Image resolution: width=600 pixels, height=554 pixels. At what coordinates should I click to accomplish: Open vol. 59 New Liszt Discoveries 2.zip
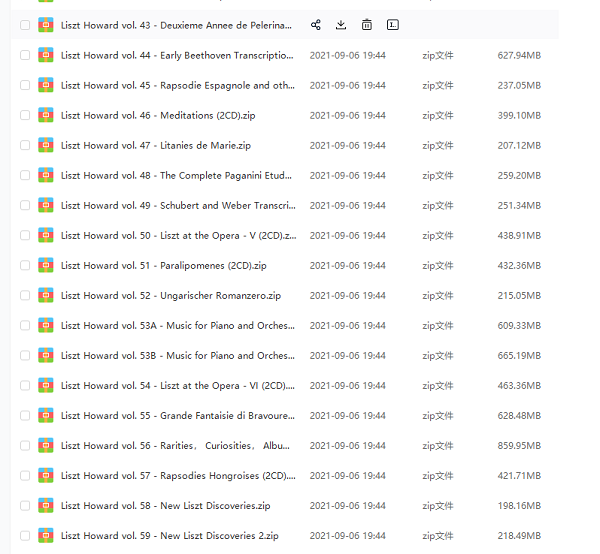point(170,536)
